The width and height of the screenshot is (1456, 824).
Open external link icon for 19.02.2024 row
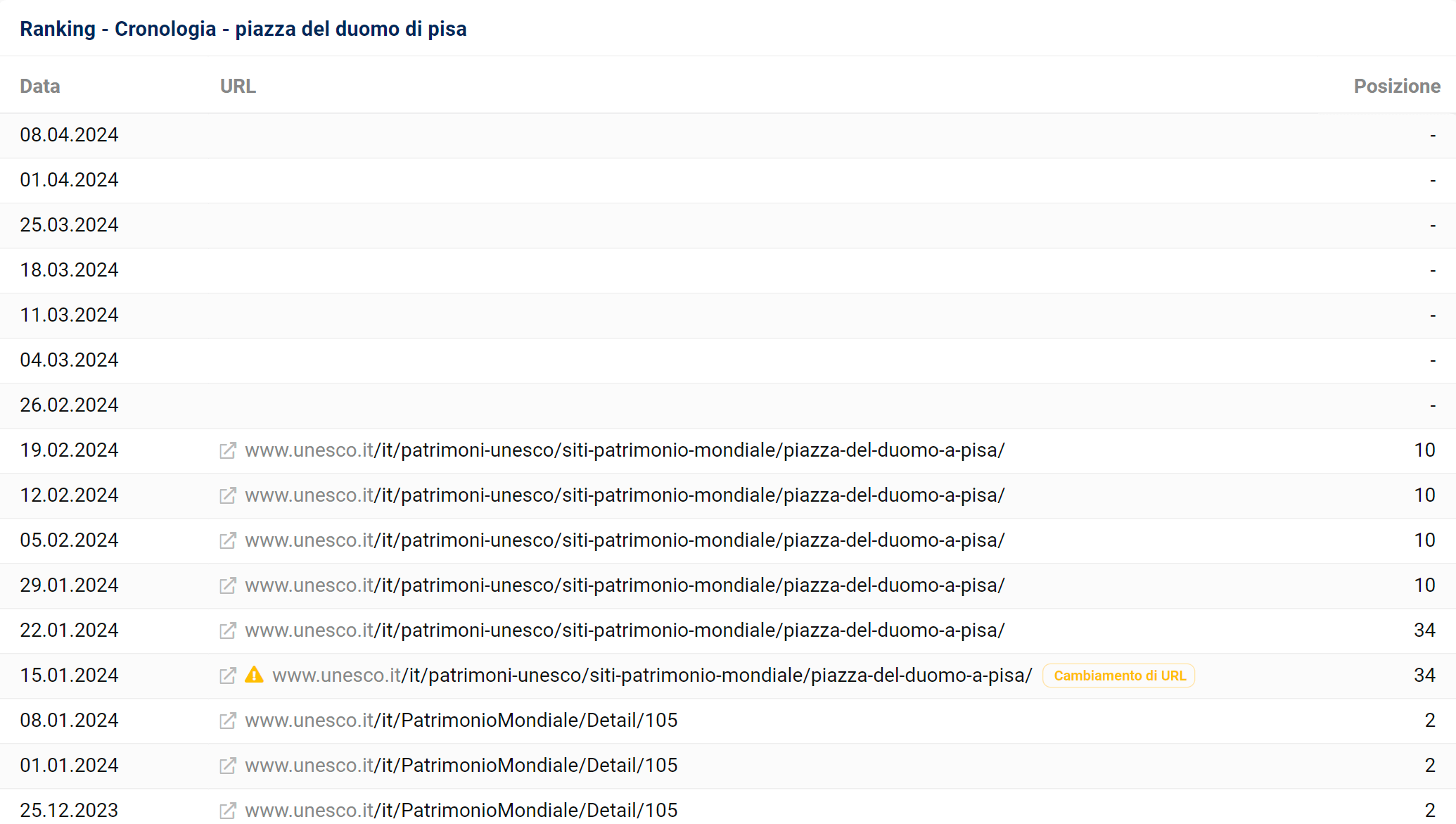227,451
